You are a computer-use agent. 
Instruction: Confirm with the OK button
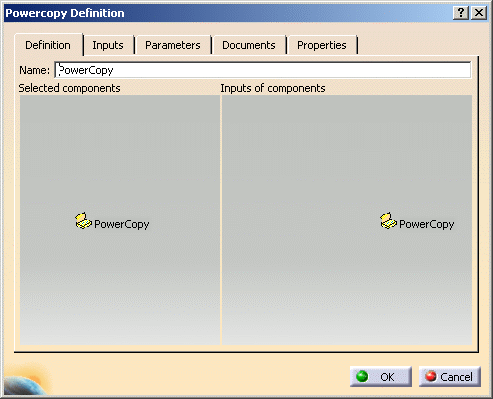[x=381, y=377]
